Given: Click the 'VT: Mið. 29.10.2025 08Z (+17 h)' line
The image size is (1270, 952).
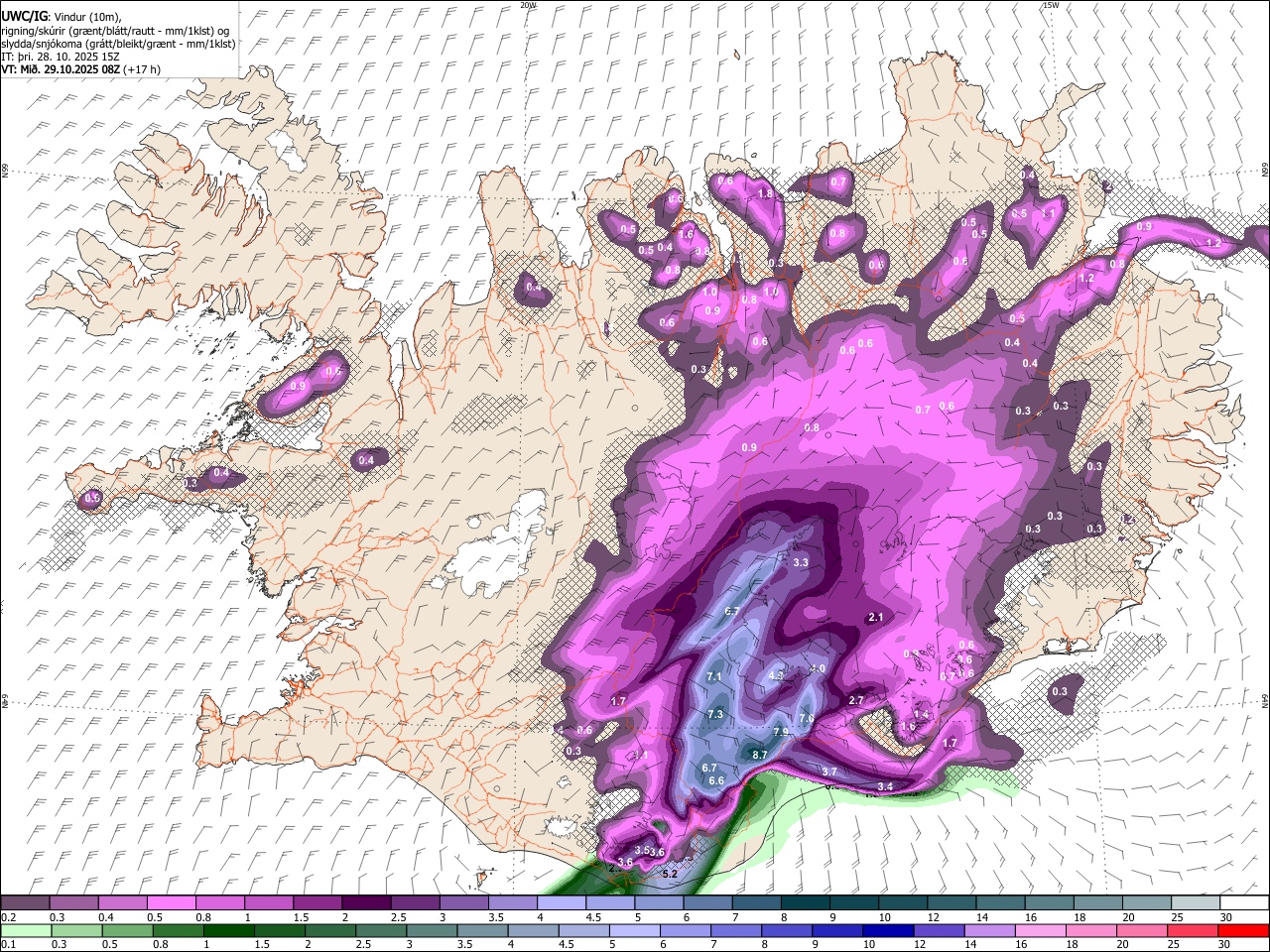Looking at the screenshot, I should click(x=80, y=69).
